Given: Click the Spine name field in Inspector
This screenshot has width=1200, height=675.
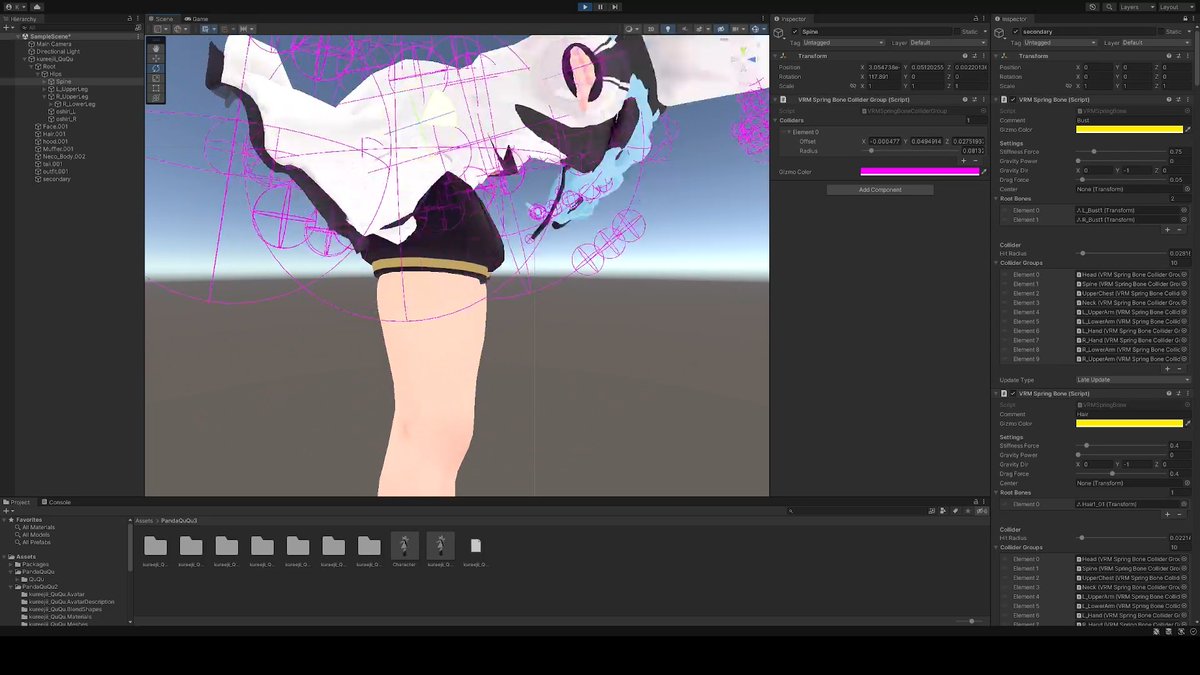Looking at the screenshot, I should coord(876,31).
